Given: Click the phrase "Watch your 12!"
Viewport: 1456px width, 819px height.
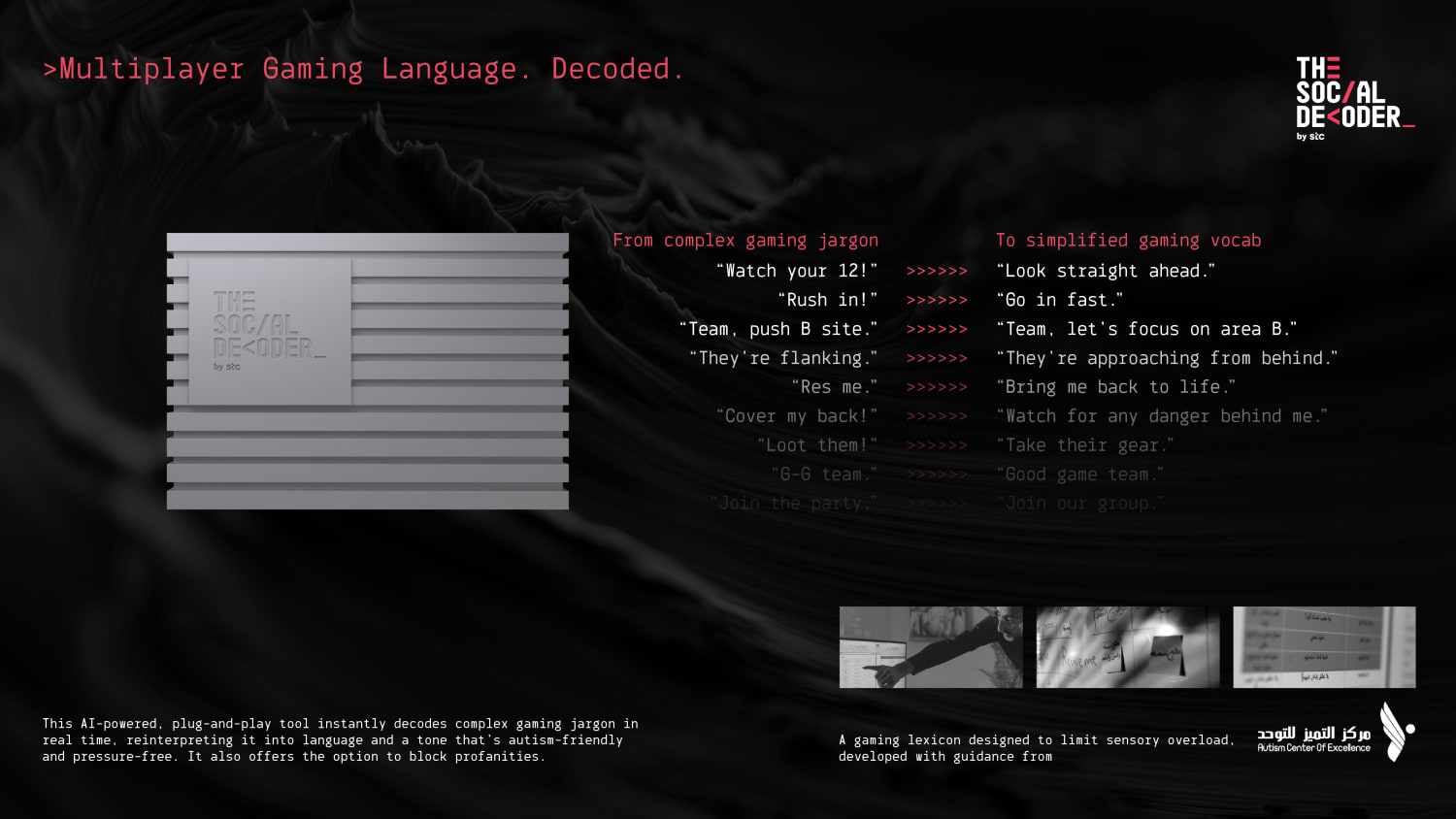Looking at the screenshot, I should [797, 271].
